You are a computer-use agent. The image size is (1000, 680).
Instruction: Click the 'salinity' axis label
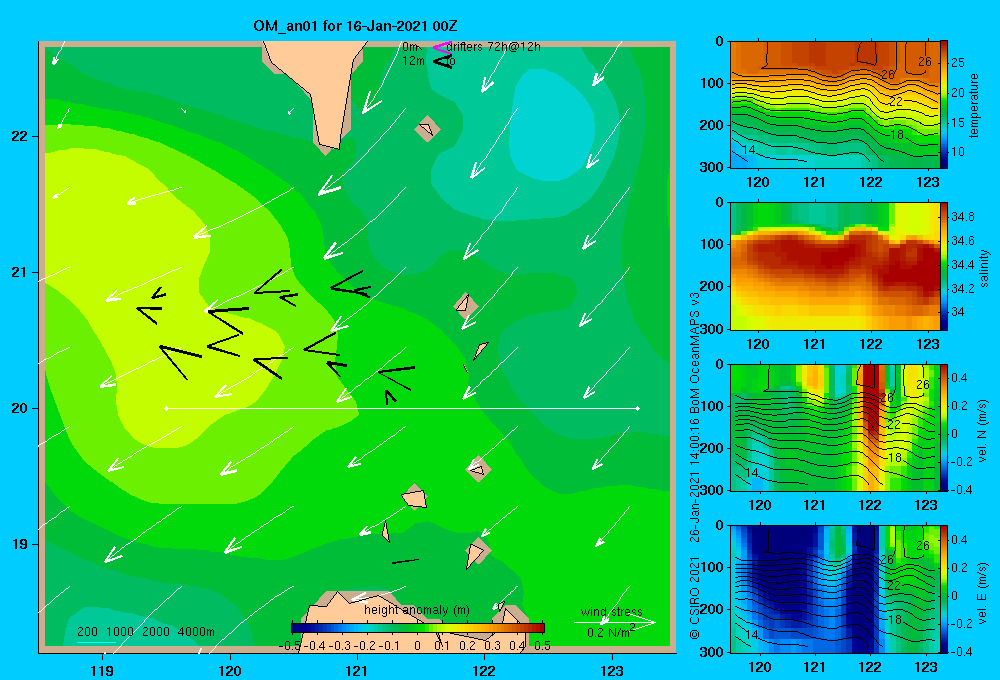[x=984, y=268]
